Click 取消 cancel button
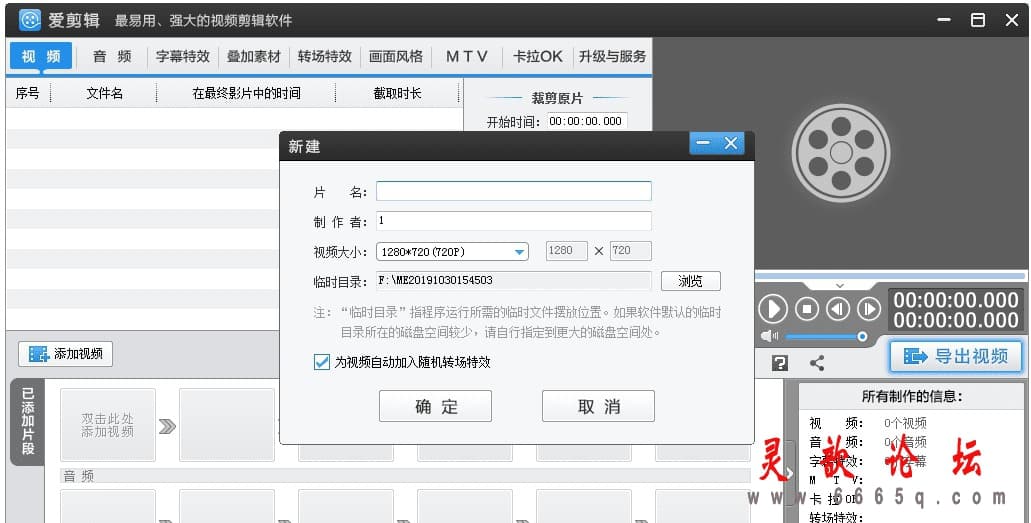The height and width of the screenshot is (523, 1031). (x=598, y=406)
